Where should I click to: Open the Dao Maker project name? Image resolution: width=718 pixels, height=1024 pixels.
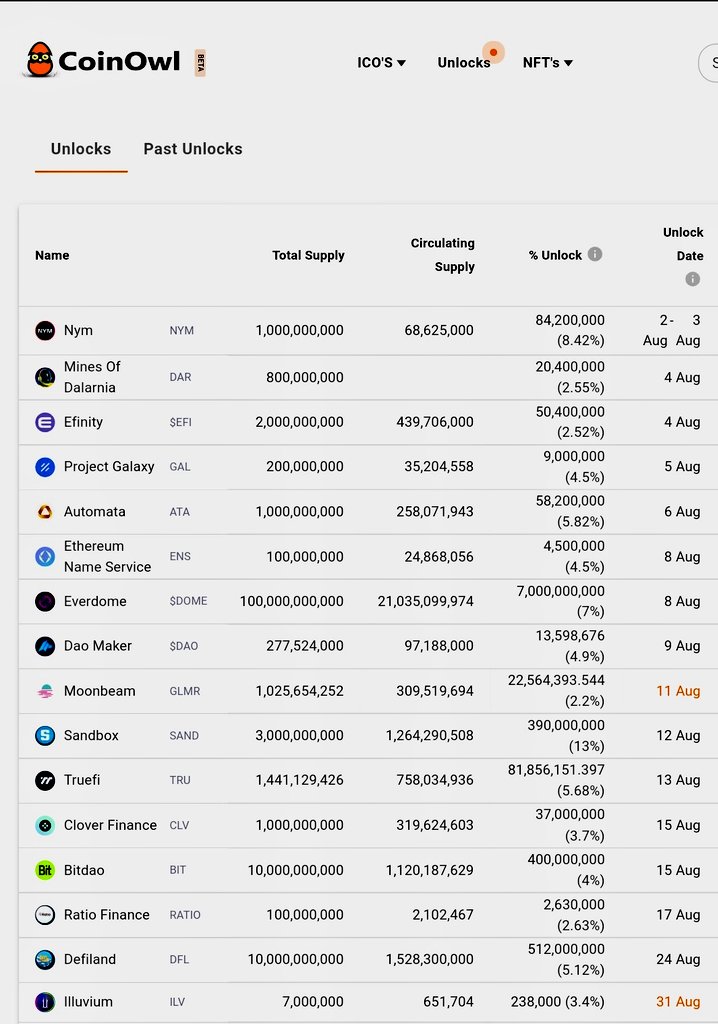point(98,646)
